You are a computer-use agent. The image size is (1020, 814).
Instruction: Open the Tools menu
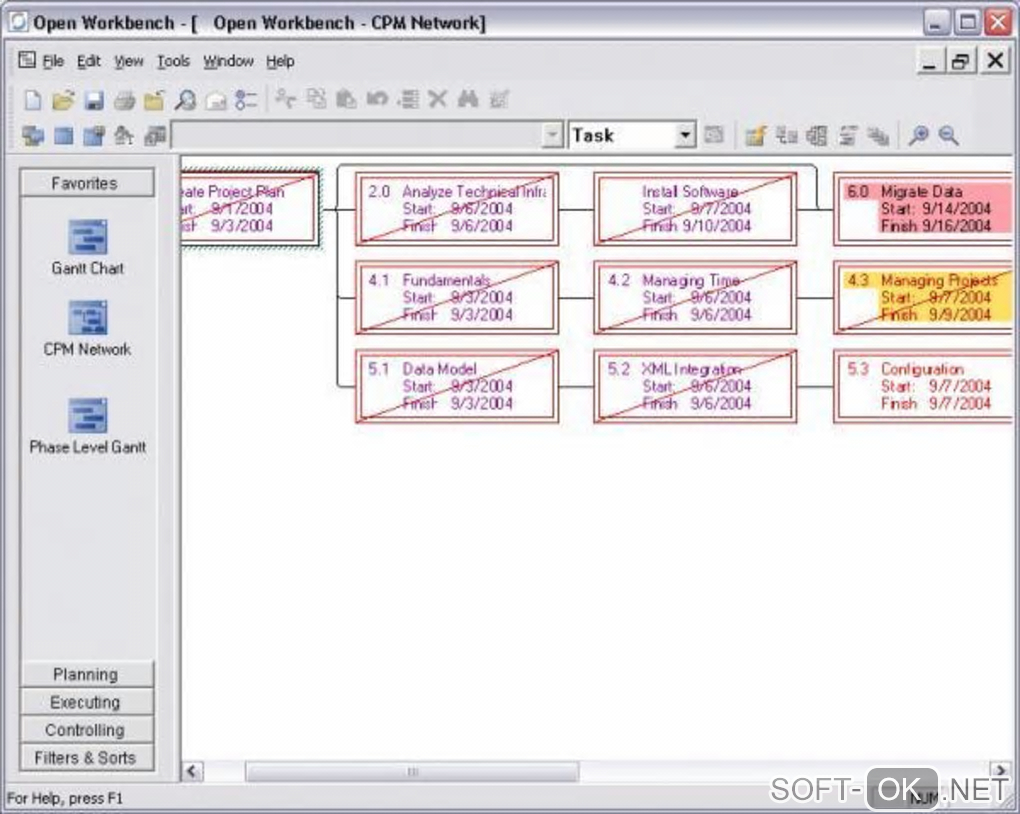point(173,61)
